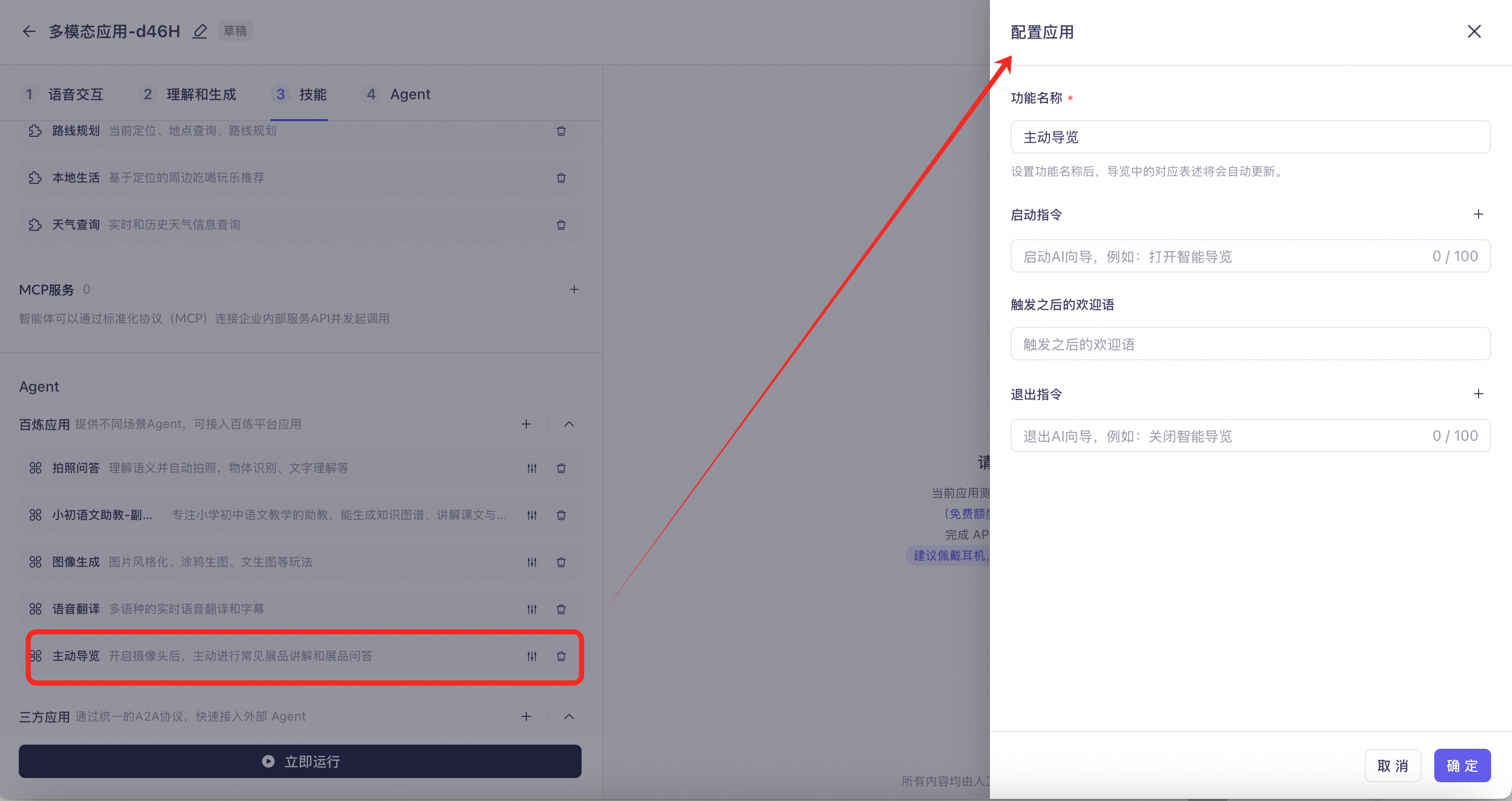This screenshot has width=1512, height=801.
Task: Click the 确定 button
Action: pos(1461,765)
